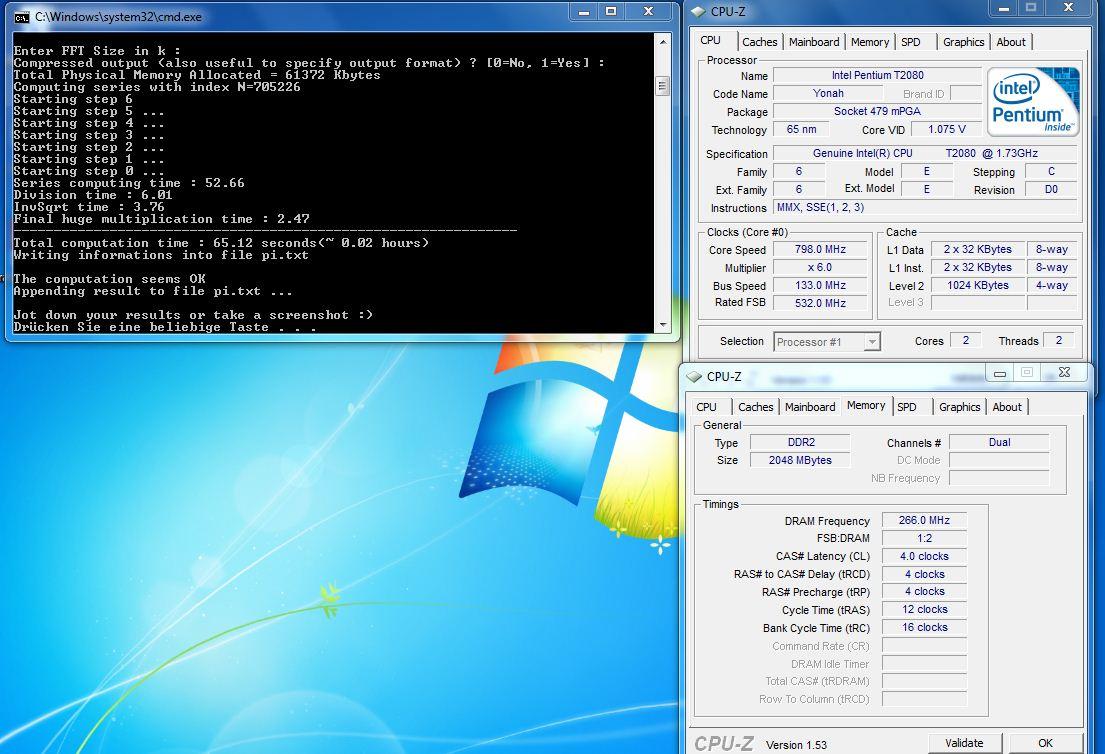This screenshot has height=754, width=1105.
Task: Switch to Mainboard tab in top CPU-Z window
Action: 814,42
